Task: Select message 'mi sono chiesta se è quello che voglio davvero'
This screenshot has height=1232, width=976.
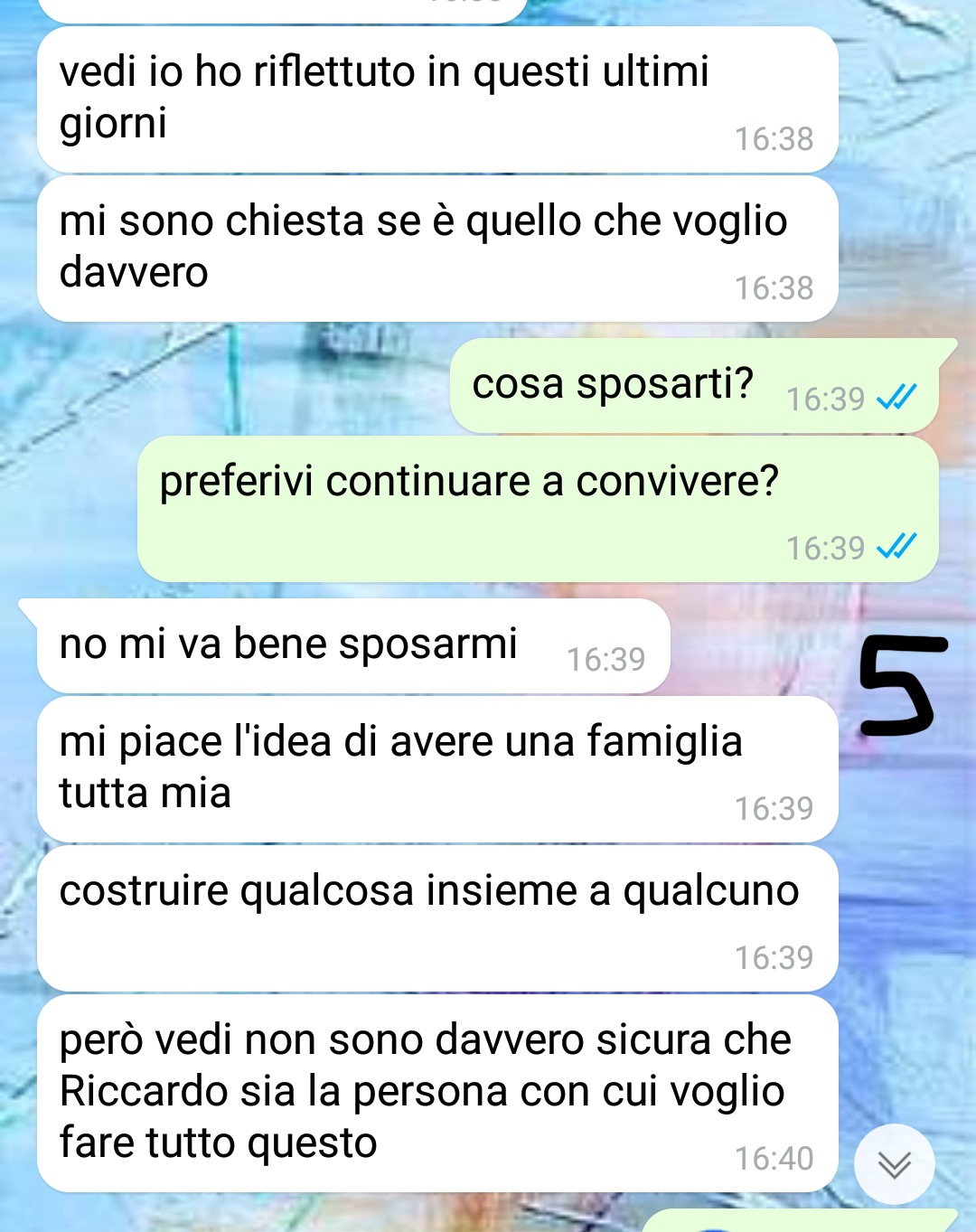Action: (x=437, y=249)
